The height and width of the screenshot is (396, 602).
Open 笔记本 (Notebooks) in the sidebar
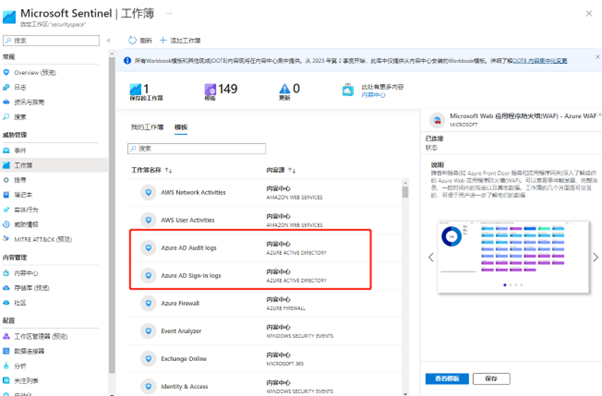23,195
